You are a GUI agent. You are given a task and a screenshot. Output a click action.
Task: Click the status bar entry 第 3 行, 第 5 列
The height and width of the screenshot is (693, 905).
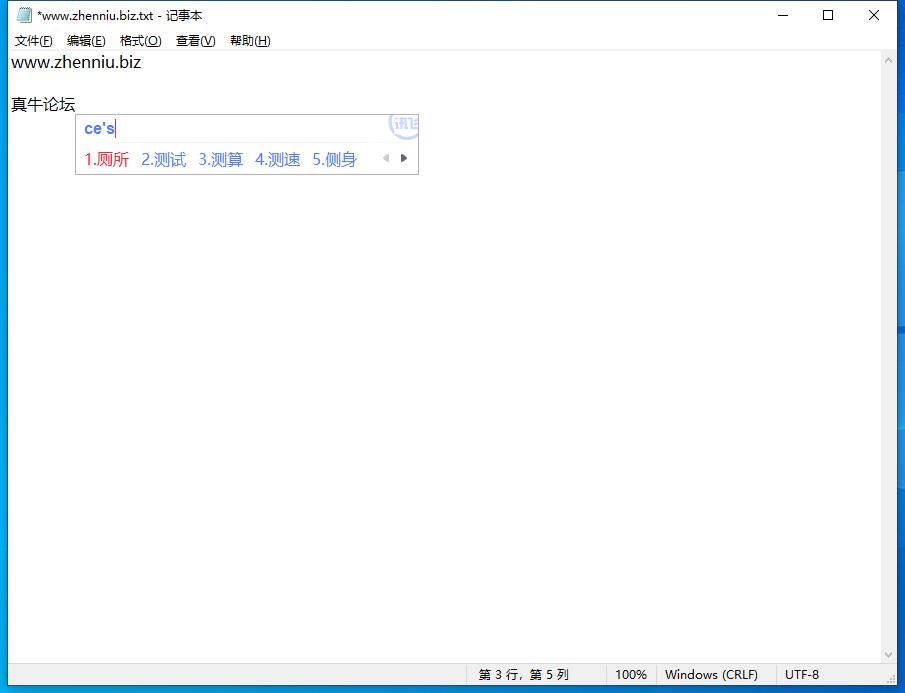(x=523, y=675)
